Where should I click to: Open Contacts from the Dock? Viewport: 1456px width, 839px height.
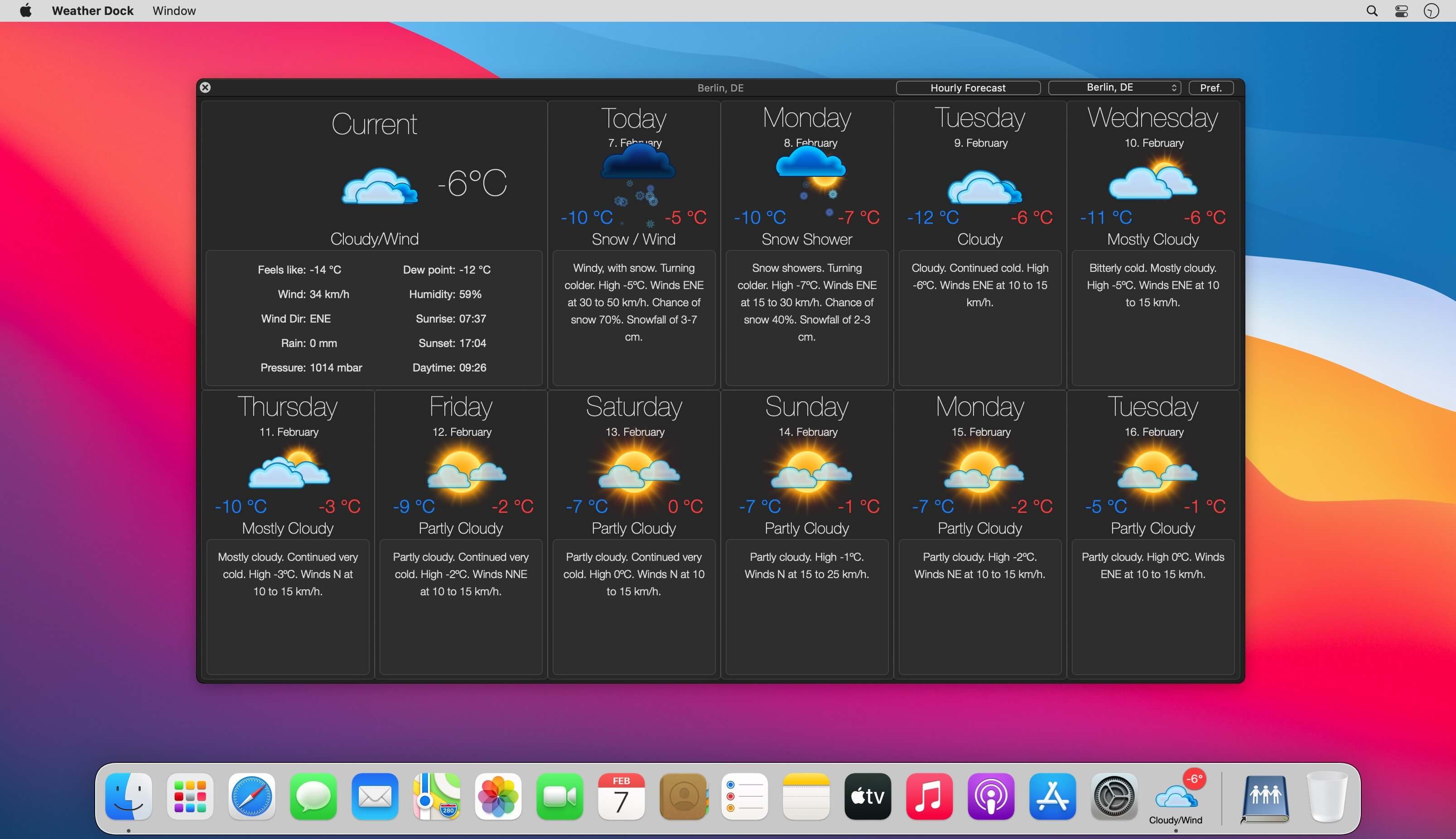point(683,796)
